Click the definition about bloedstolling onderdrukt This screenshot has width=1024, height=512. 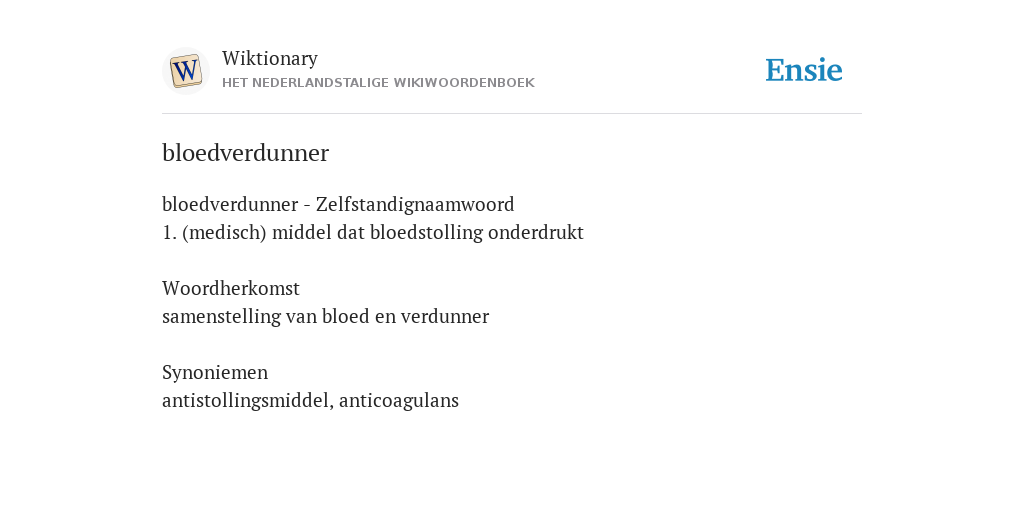[x=373, y=232]
